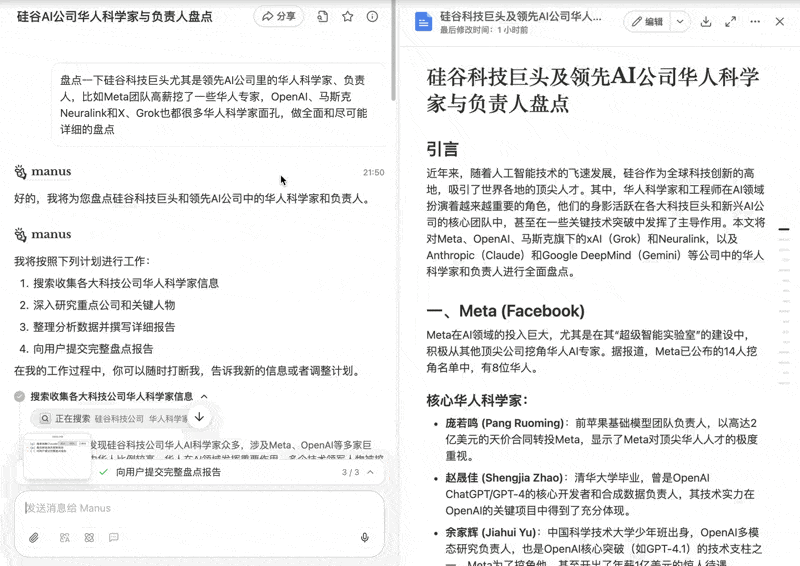This screenshot has height=566, width=800.
Task: Attach a file with the paperclip icon
Action: click(34, 537)
